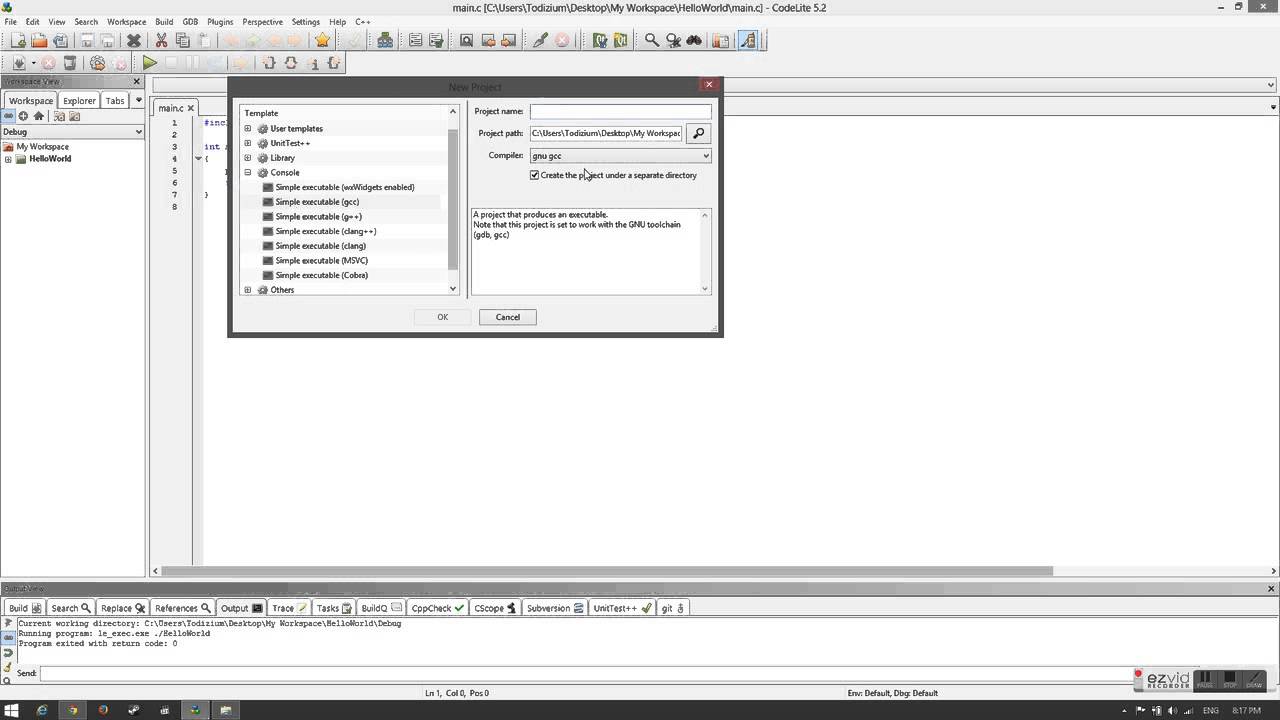Select 'Simple executable (g++)' template
Viewport: 1280px width, 720px height.
tap(319, 217)
